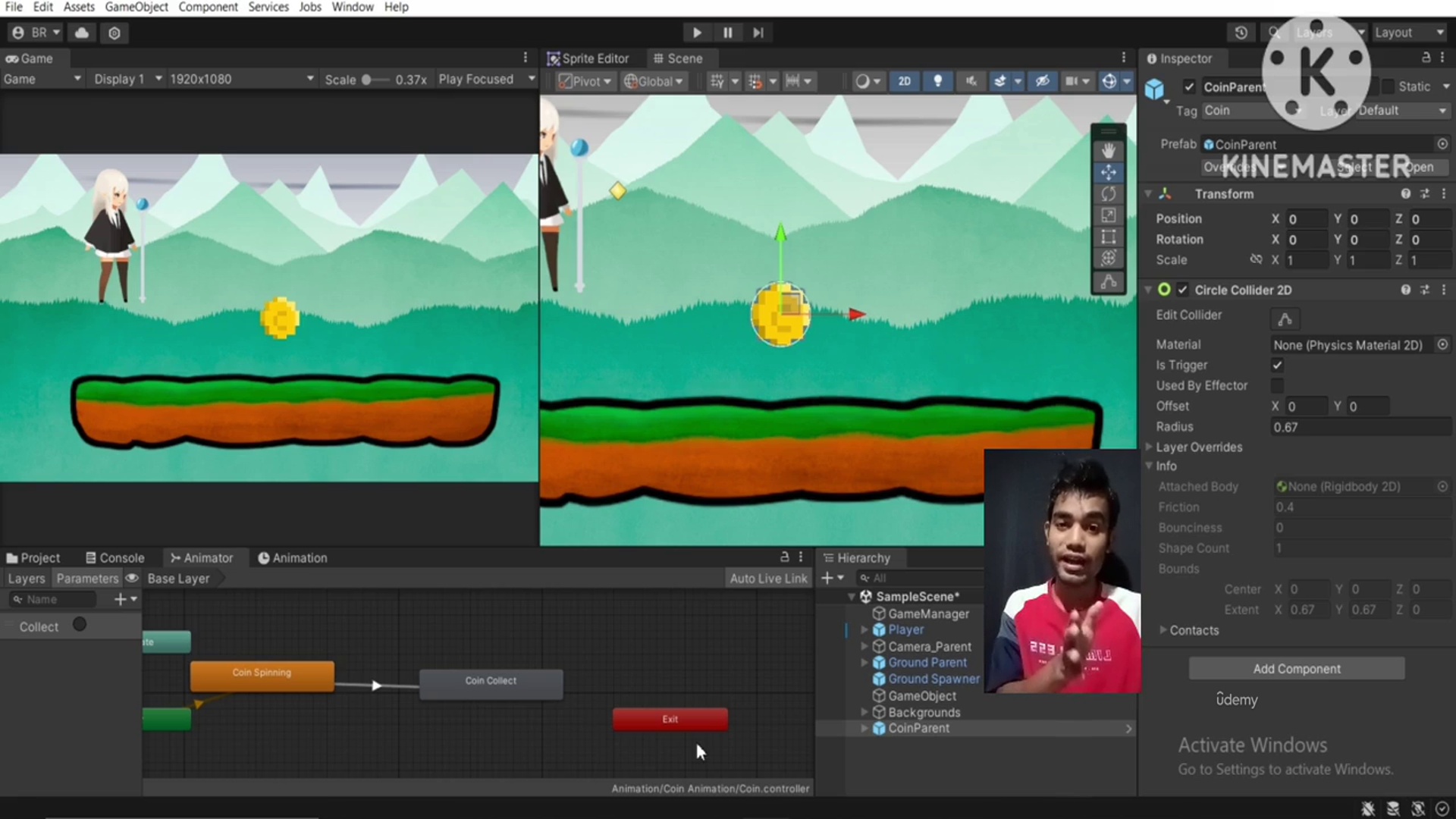
Task: Disable the Circle Collider 2D component checkbox
Action: click(x=1182, y=290)
